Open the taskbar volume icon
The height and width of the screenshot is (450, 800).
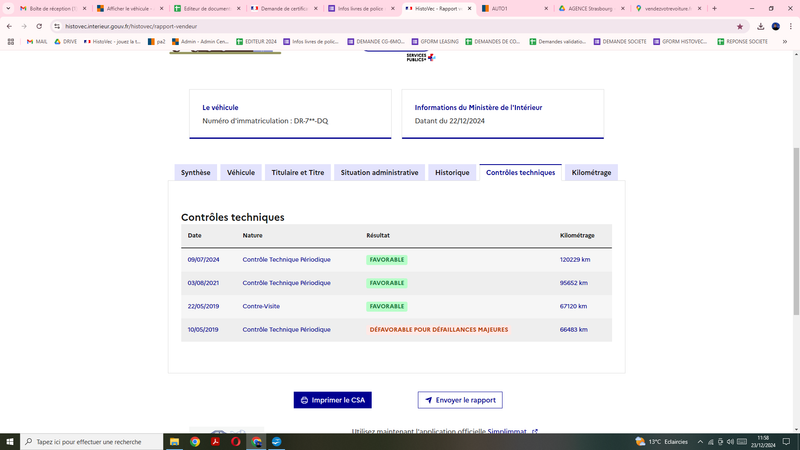click(x=730, y=442)
